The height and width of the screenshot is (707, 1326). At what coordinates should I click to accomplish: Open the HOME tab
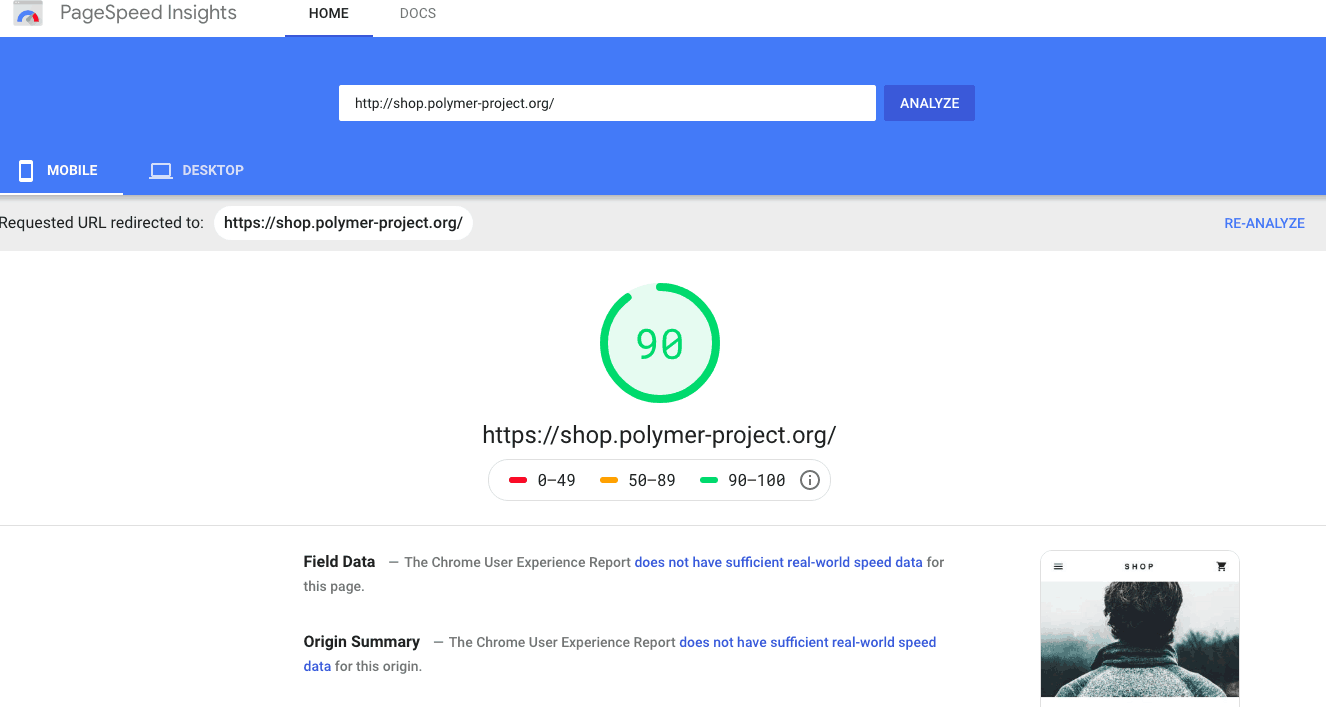[329, 14]
